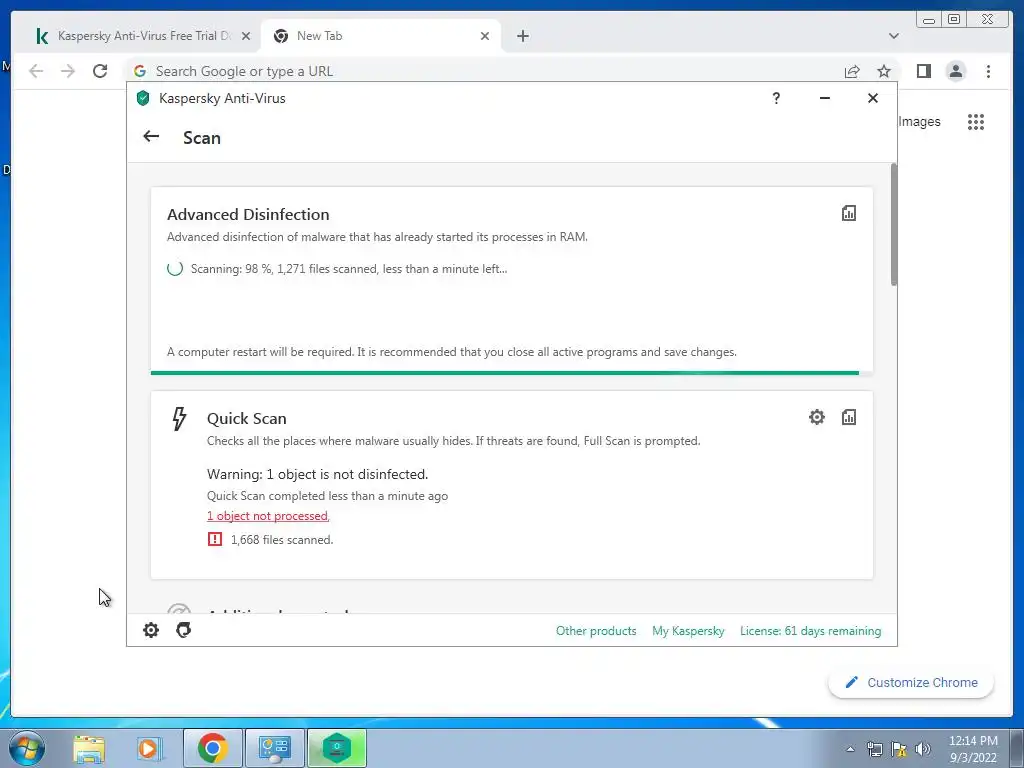Show hidden system tray icons
The image size is (1024, 768).
tap(850, 749)
